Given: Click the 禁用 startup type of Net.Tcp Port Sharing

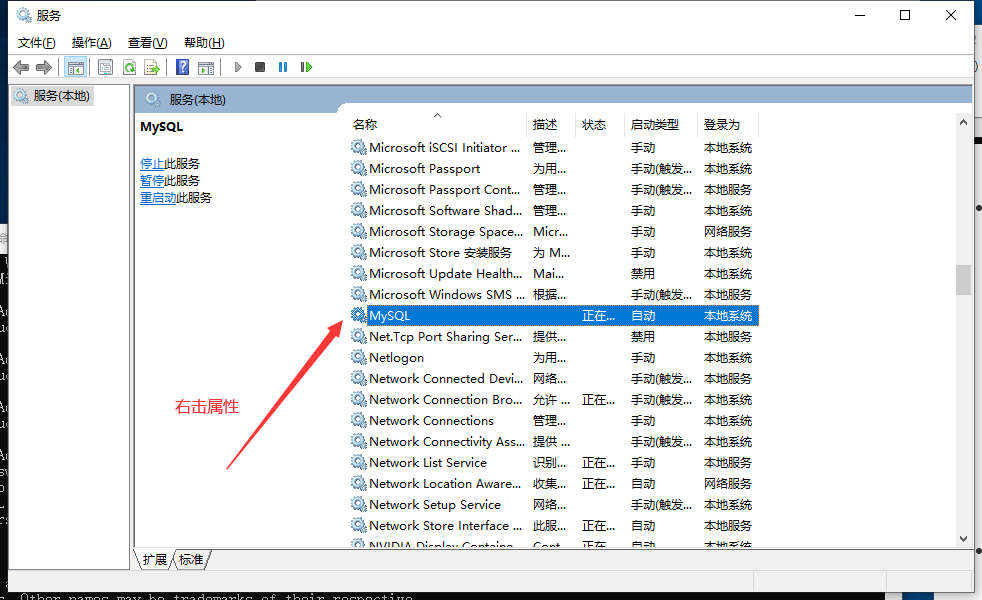Looking at the screenshot, I should pos(643,336).
